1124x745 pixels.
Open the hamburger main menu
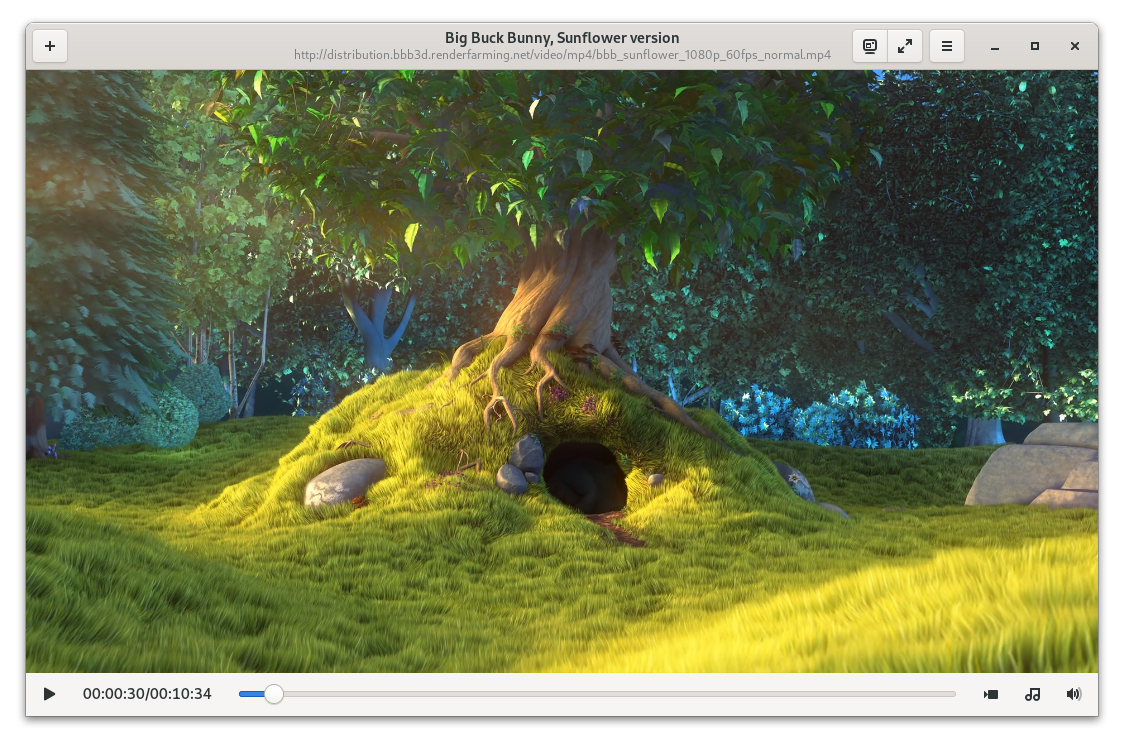[947, 46]
